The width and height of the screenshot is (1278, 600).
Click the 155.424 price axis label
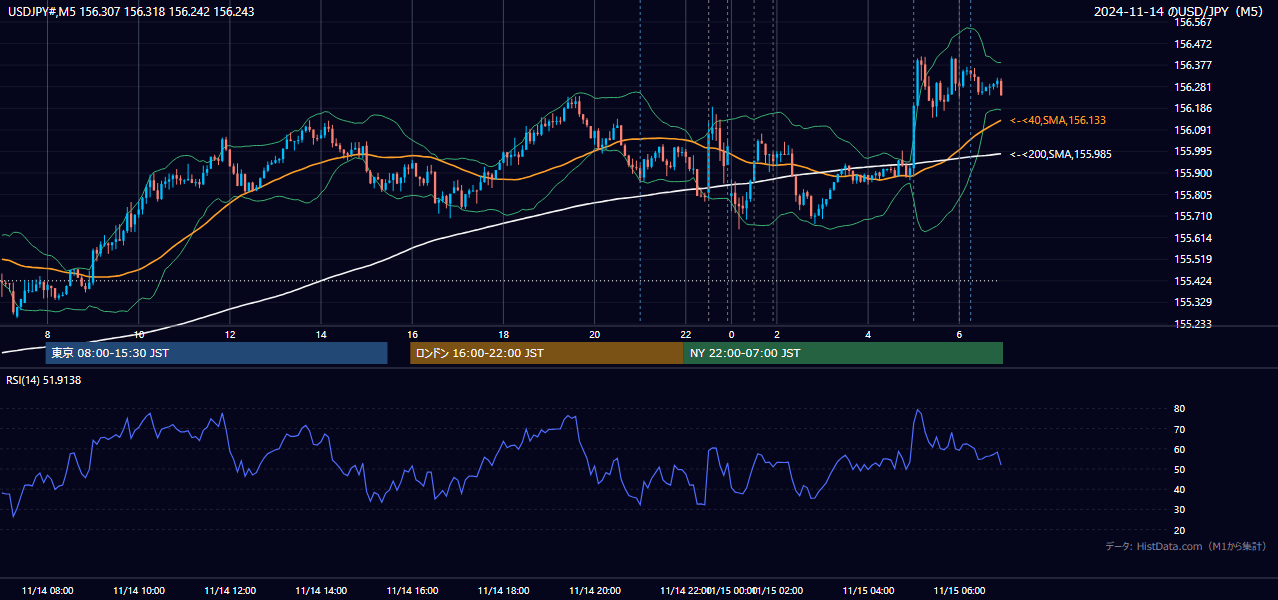1193,281
